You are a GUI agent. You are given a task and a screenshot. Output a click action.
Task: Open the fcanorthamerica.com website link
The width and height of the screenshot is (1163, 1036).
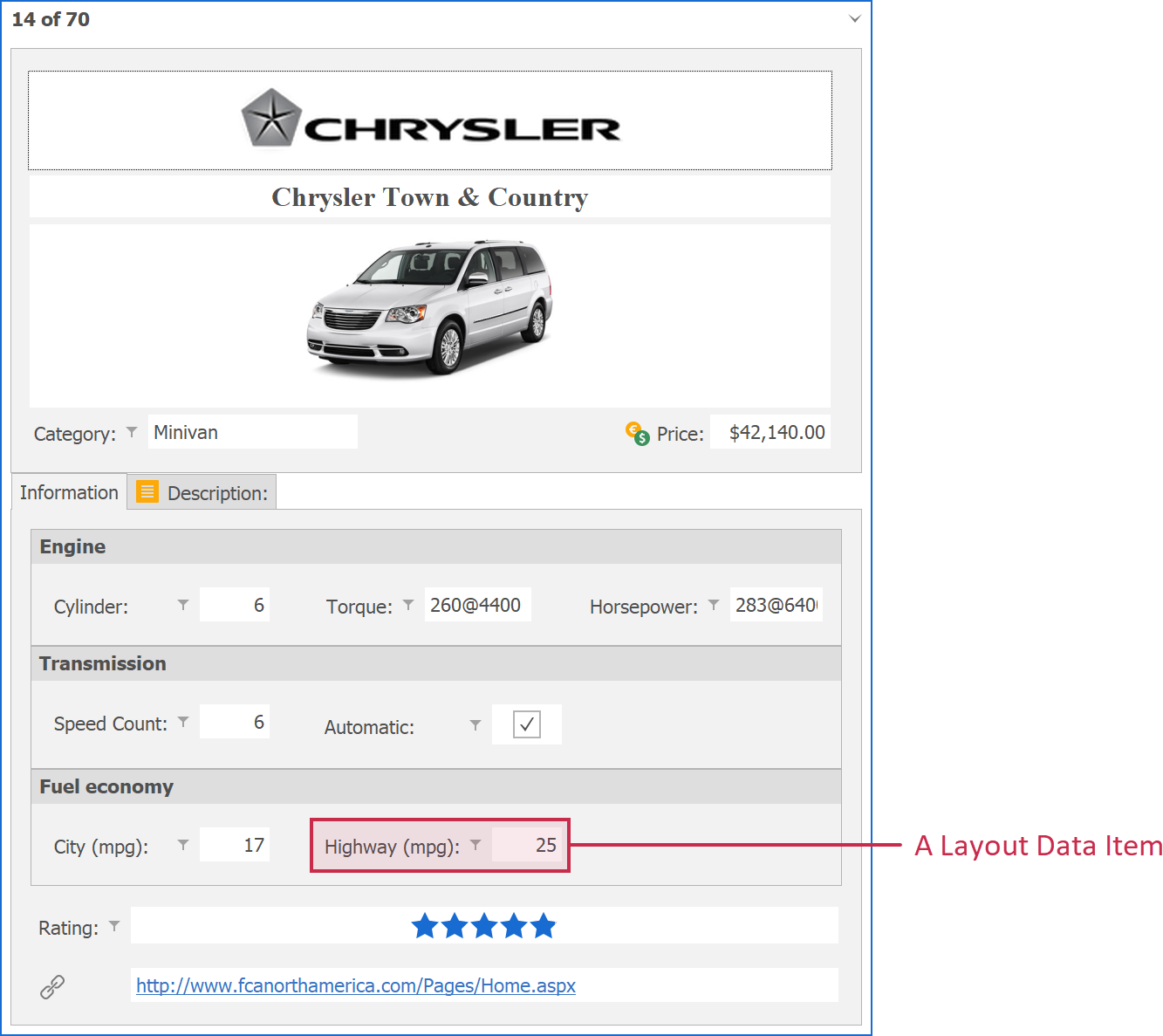[x=356, y=985]
